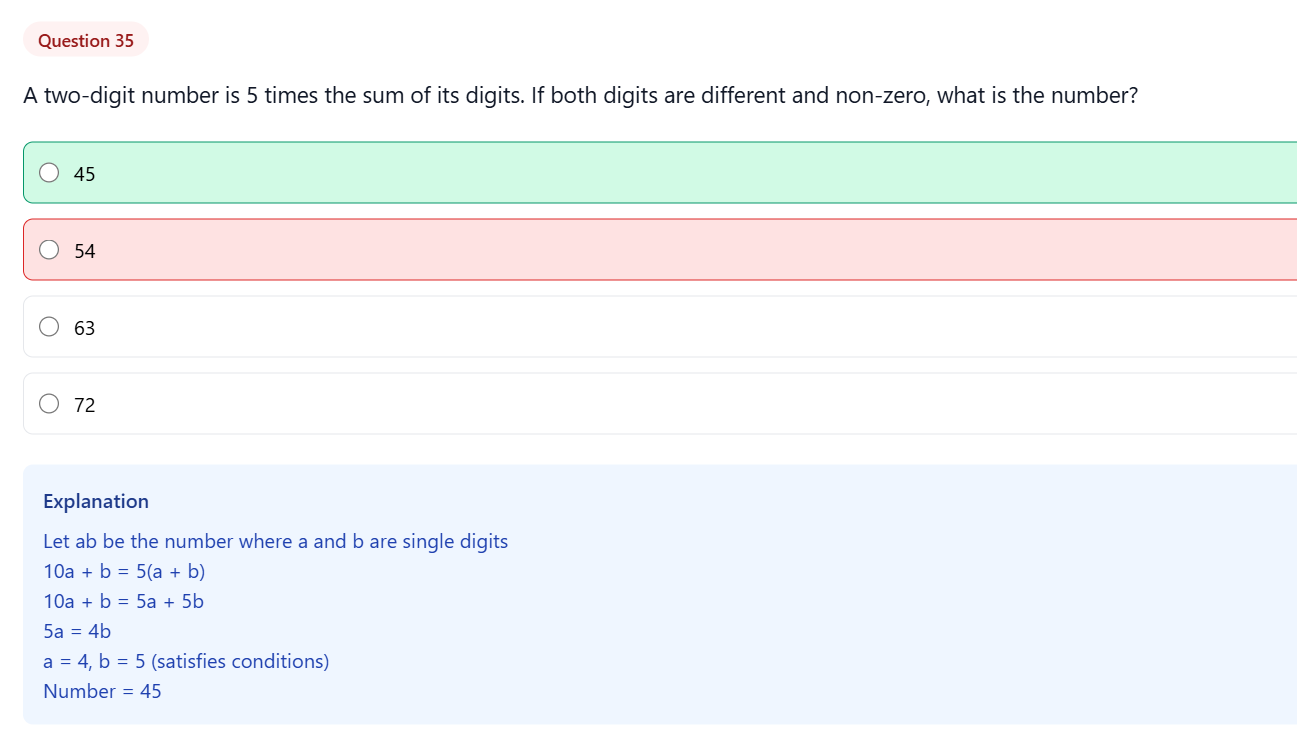The image size is (1297, 751).
Task: Click the explanation line '5a = 4b'
Action: (77, 631)
